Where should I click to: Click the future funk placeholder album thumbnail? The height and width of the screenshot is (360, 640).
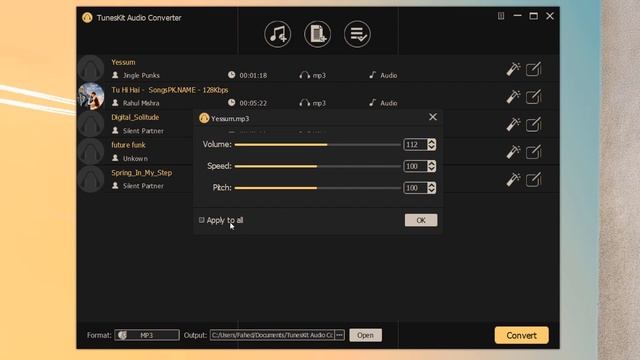coord(91,151)
